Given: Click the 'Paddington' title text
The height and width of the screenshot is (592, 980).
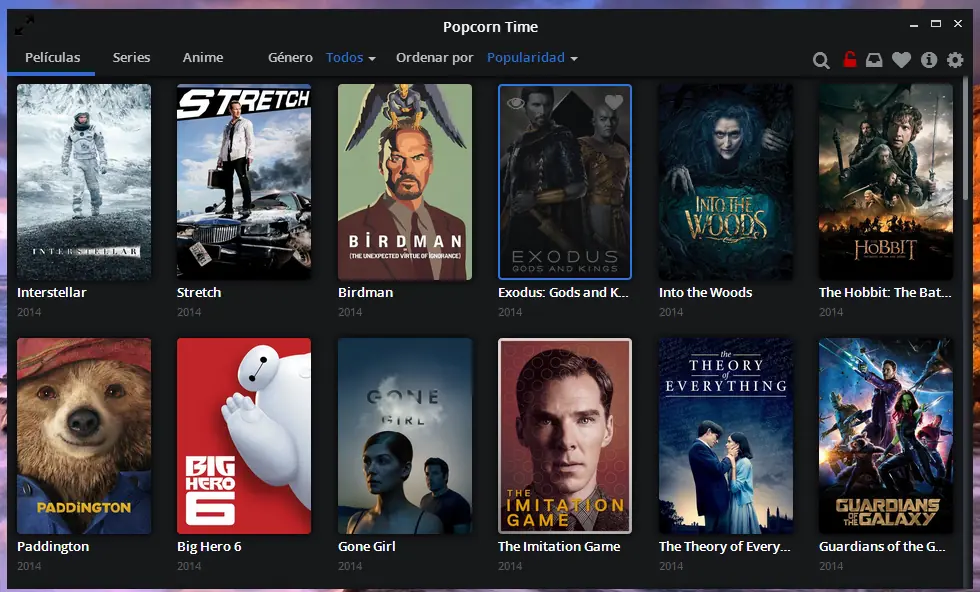Looking at the screenshot, I should coord(53,546).
